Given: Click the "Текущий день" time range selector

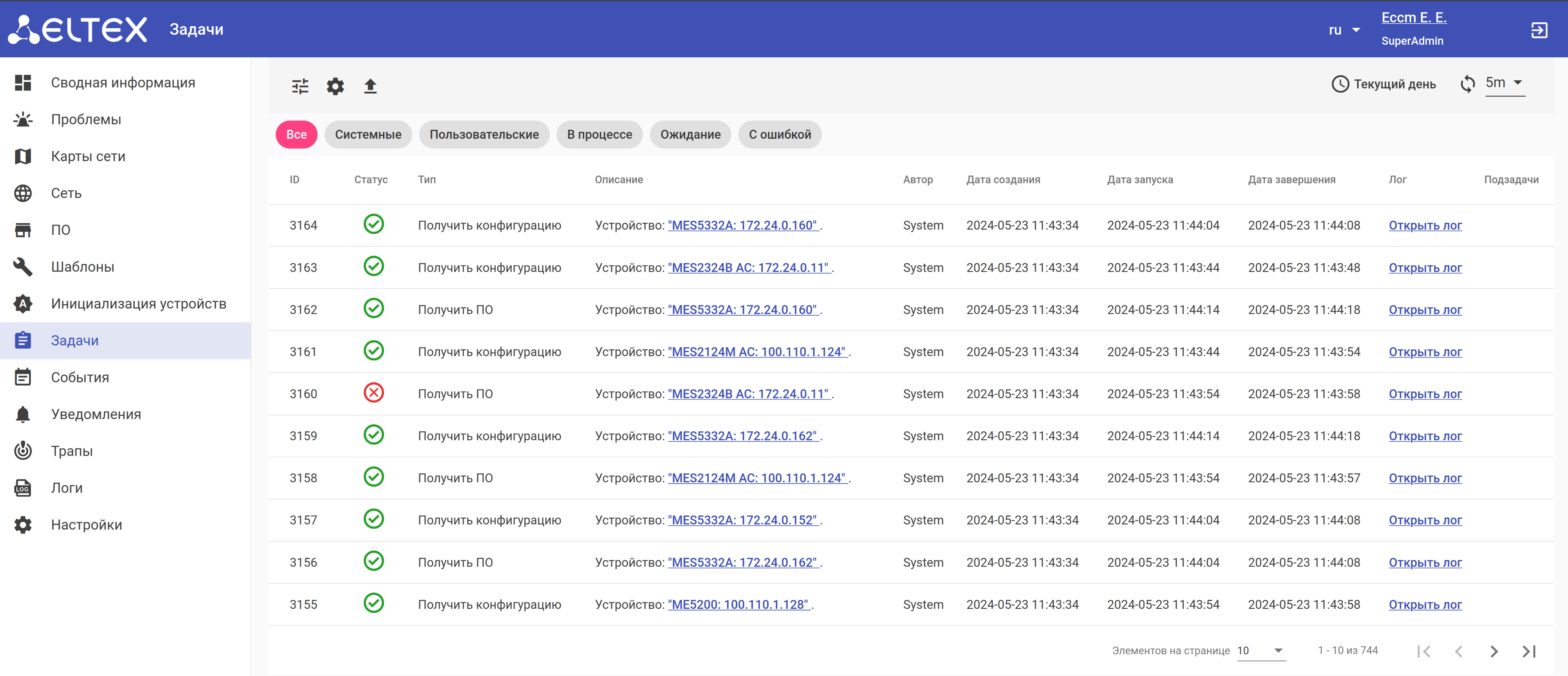Looking at the screenshot, I should coord(1384,84).
